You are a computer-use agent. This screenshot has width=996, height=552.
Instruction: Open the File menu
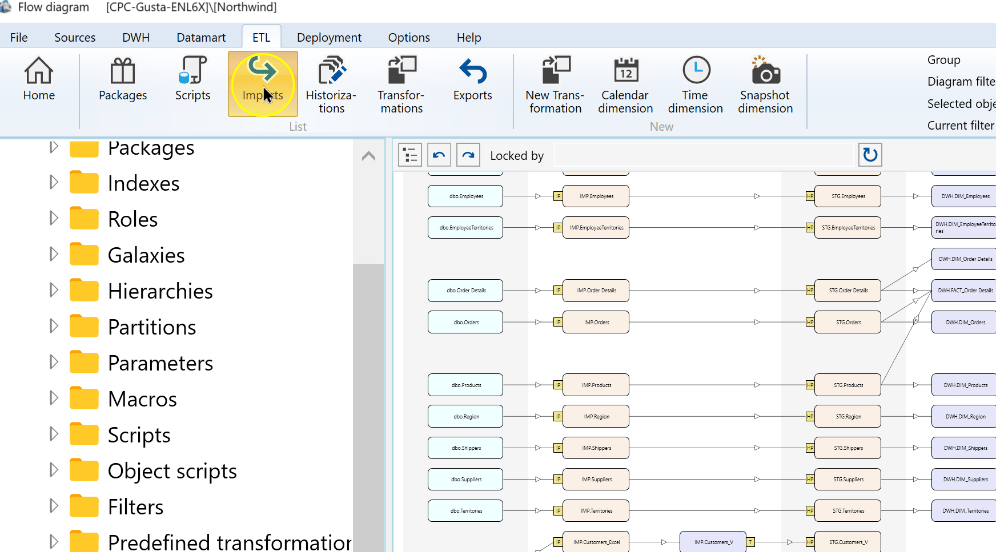pyautogui.click(x=18, y=37)
